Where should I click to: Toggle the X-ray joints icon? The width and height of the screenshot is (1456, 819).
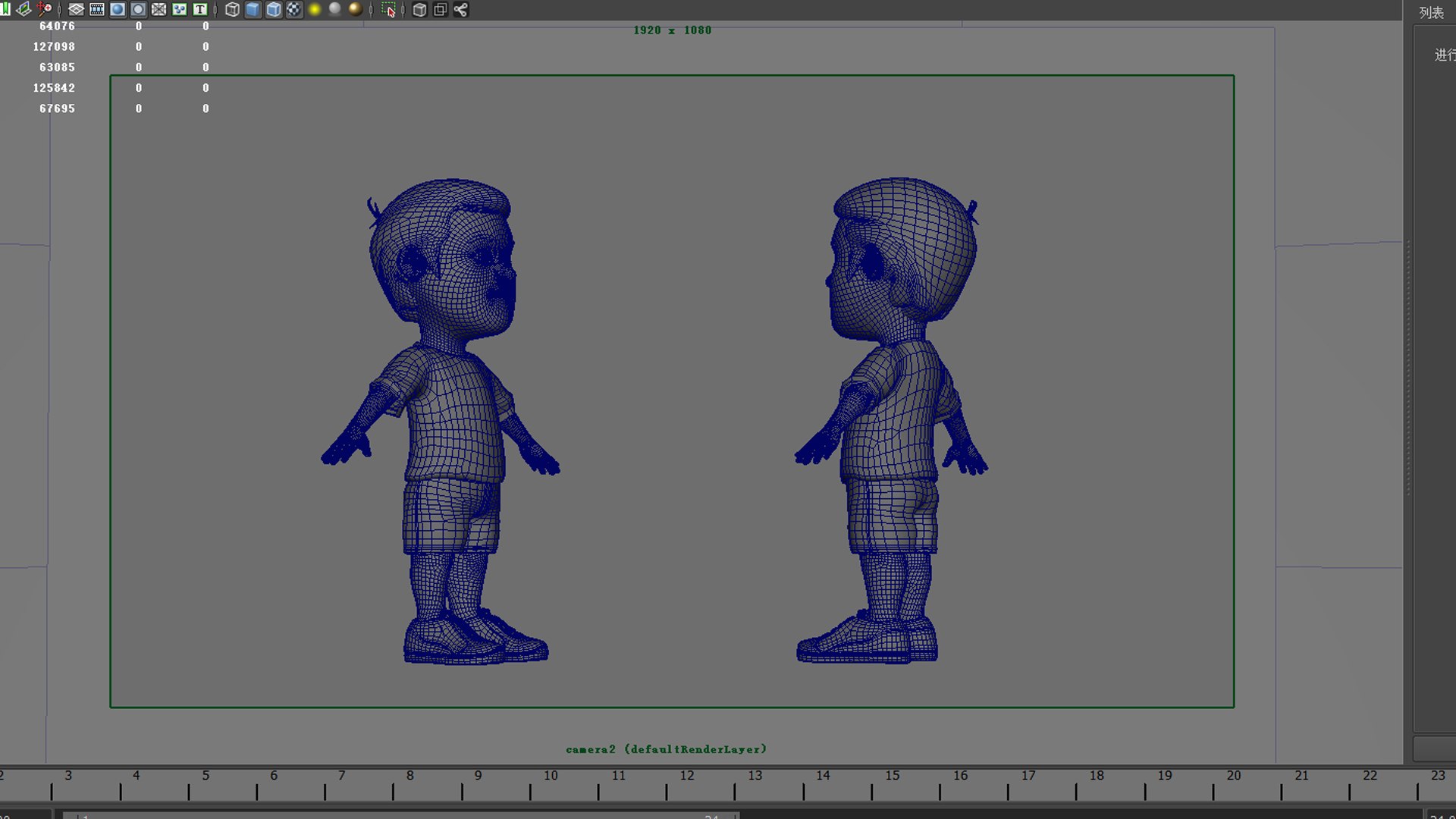click(x=460, y=10)
